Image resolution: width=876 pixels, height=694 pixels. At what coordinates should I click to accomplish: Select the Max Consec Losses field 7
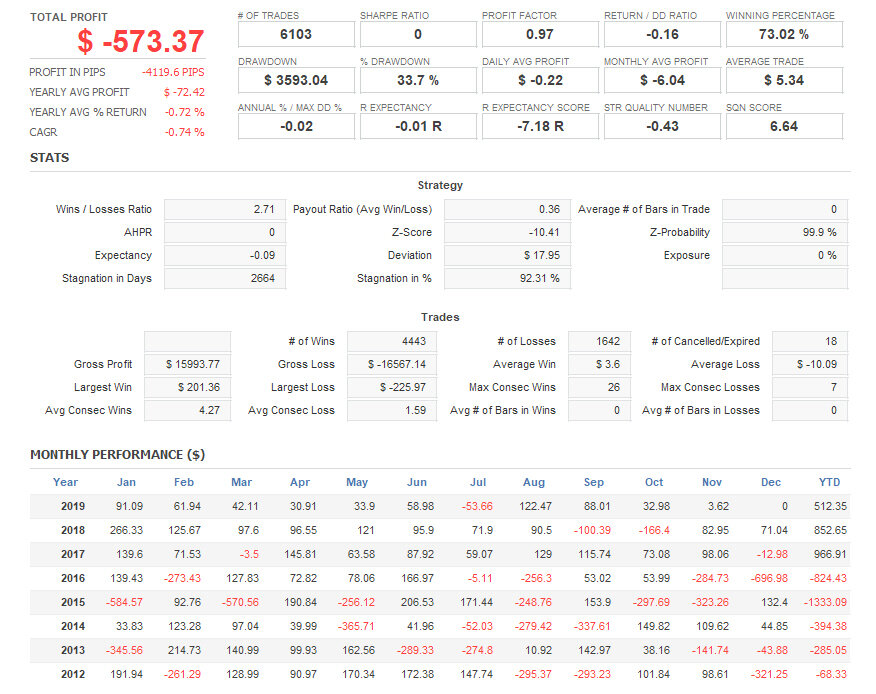(x=810, y=387)
